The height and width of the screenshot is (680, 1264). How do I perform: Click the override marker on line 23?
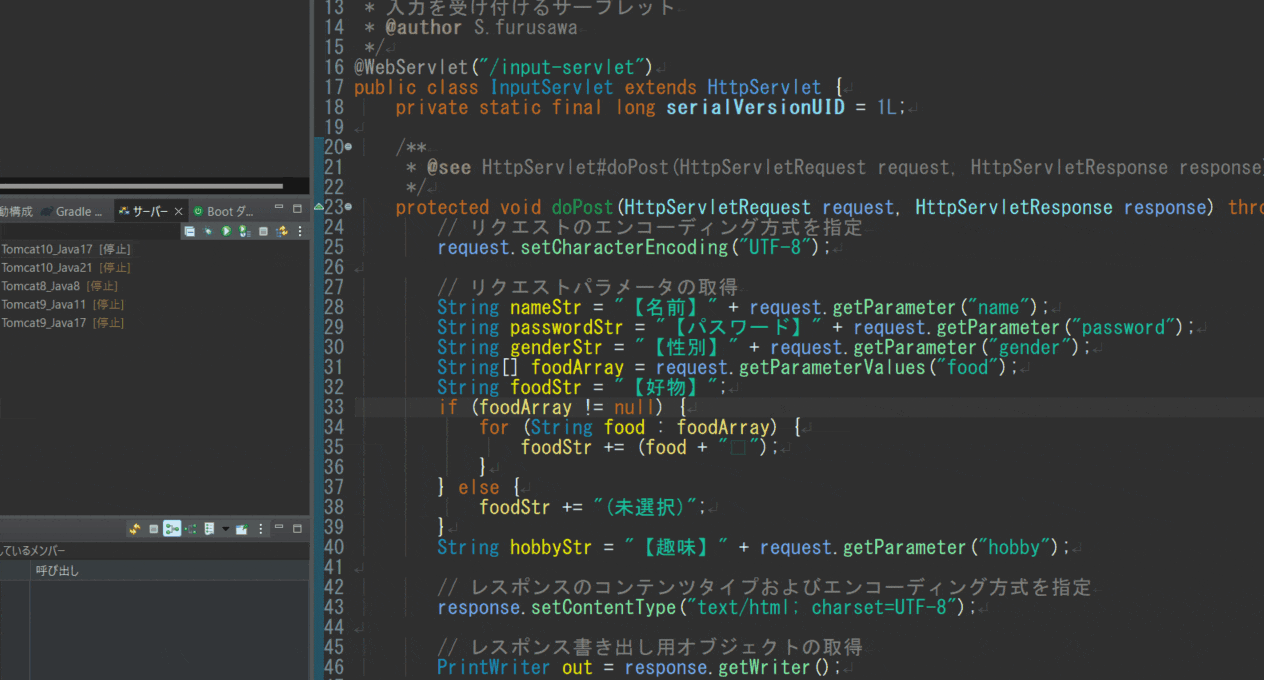click(319, 207)
